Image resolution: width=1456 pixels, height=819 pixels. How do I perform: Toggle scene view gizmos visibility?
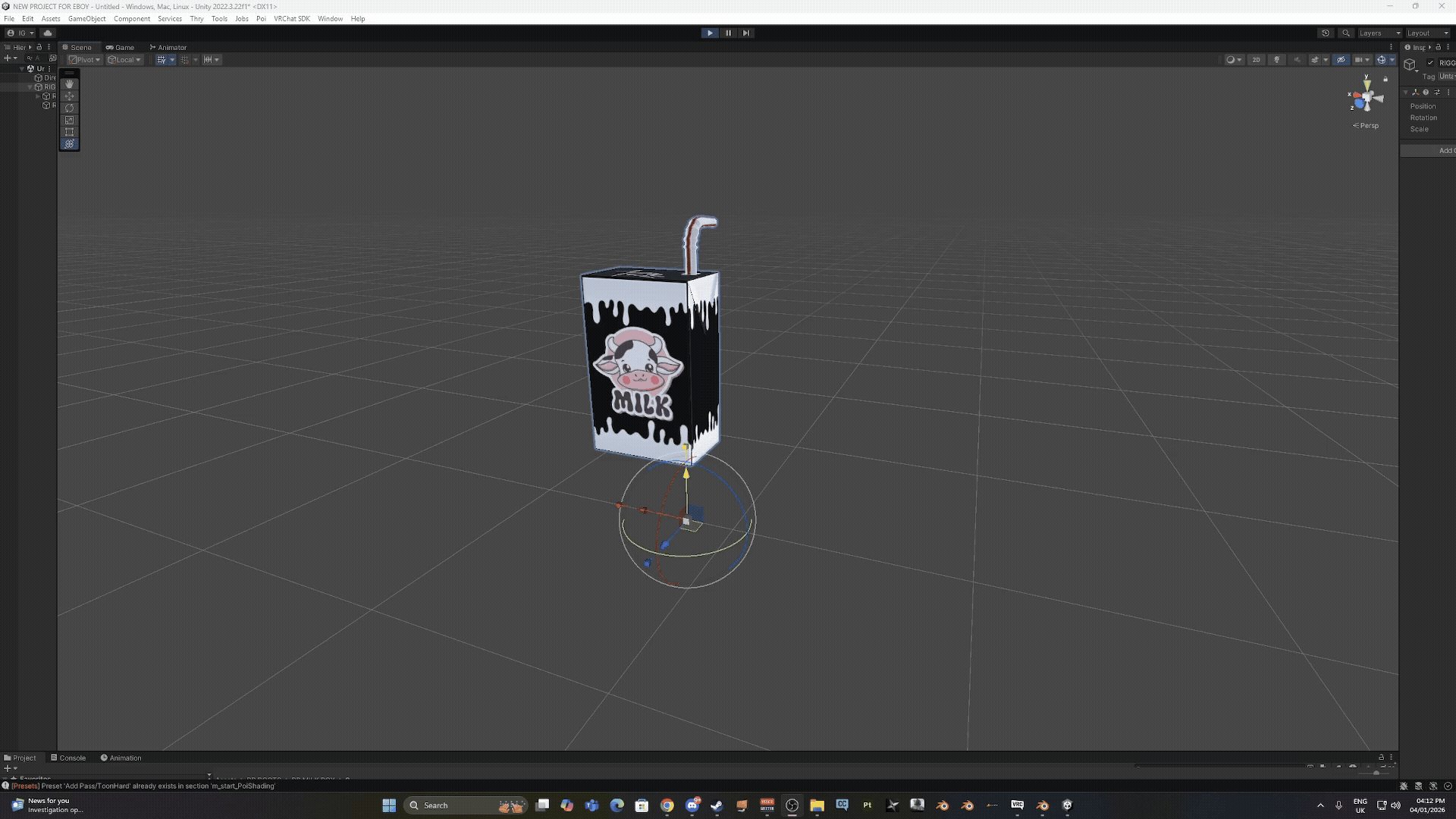coord(1381,60)
